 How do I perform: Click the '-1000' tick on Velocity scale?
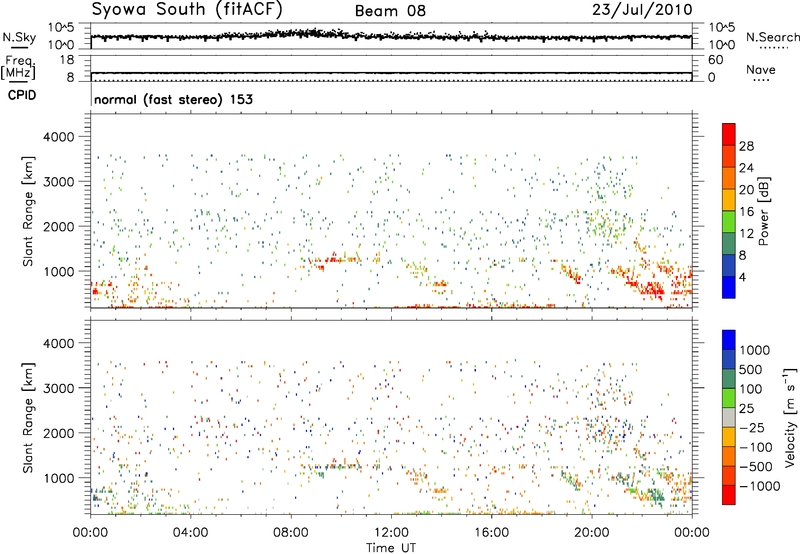[760, 486]
